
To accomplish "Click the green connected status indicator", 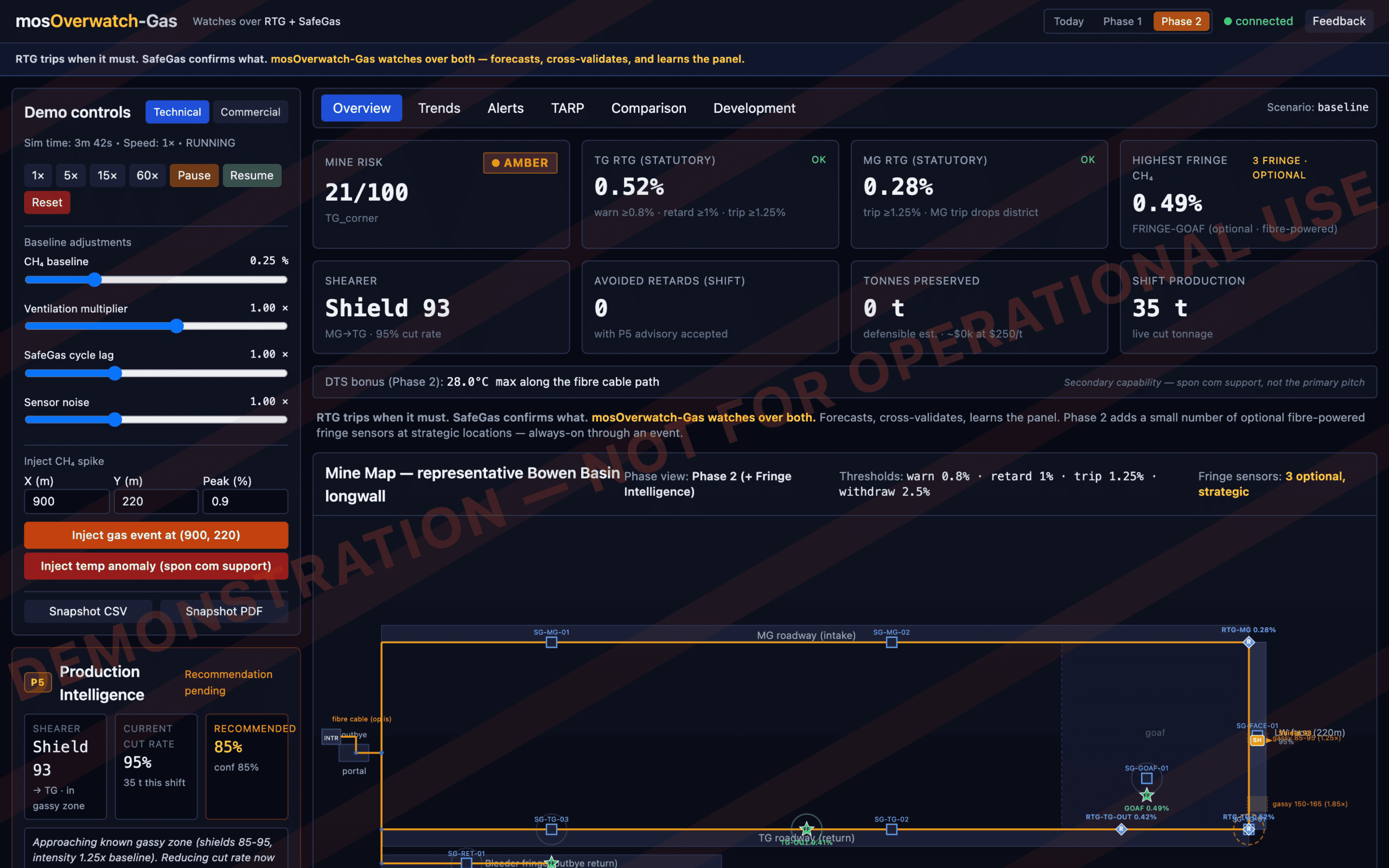I will [x=1258, y=21].
